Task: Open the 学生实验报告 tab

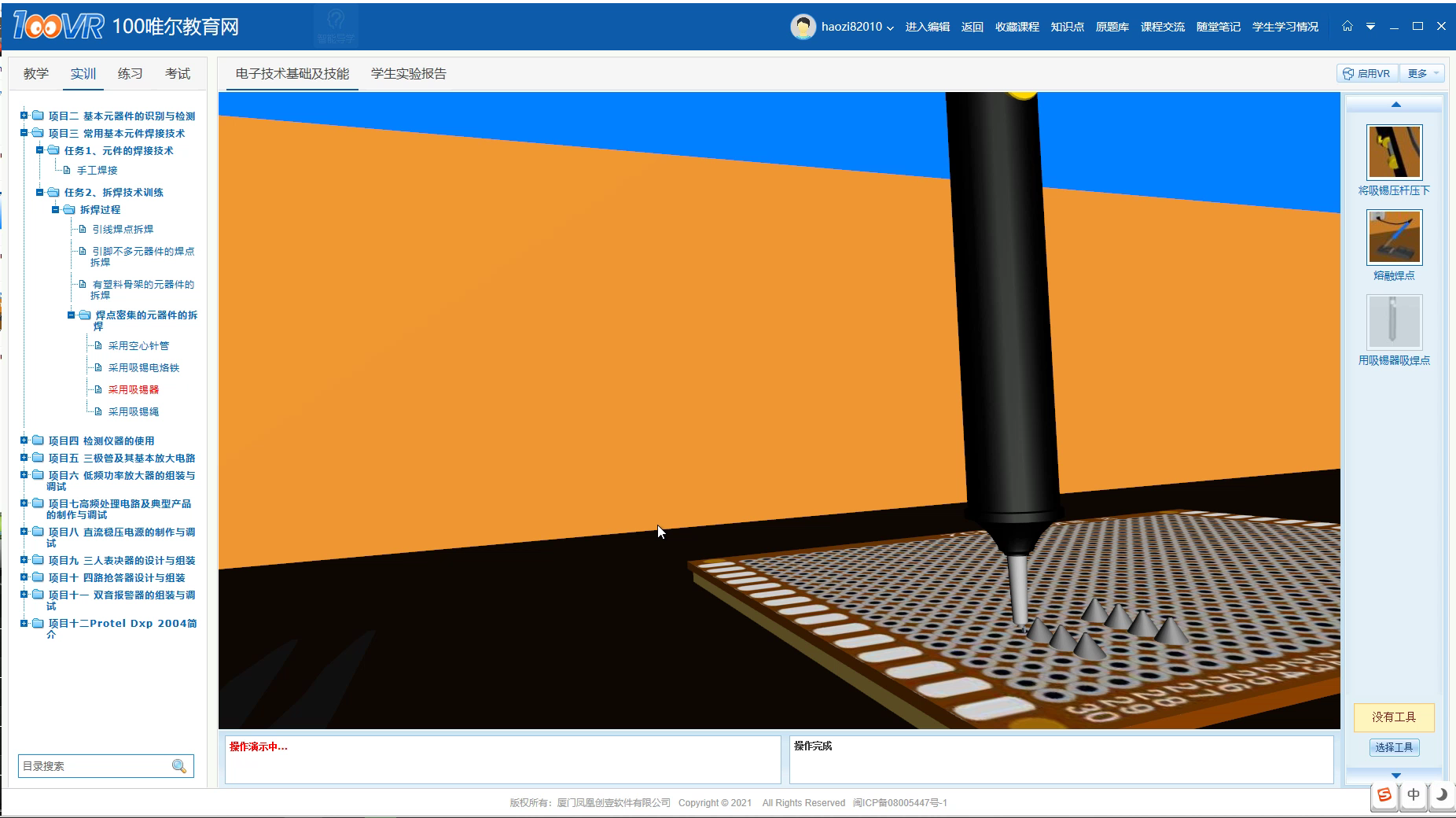Action: 408,74
